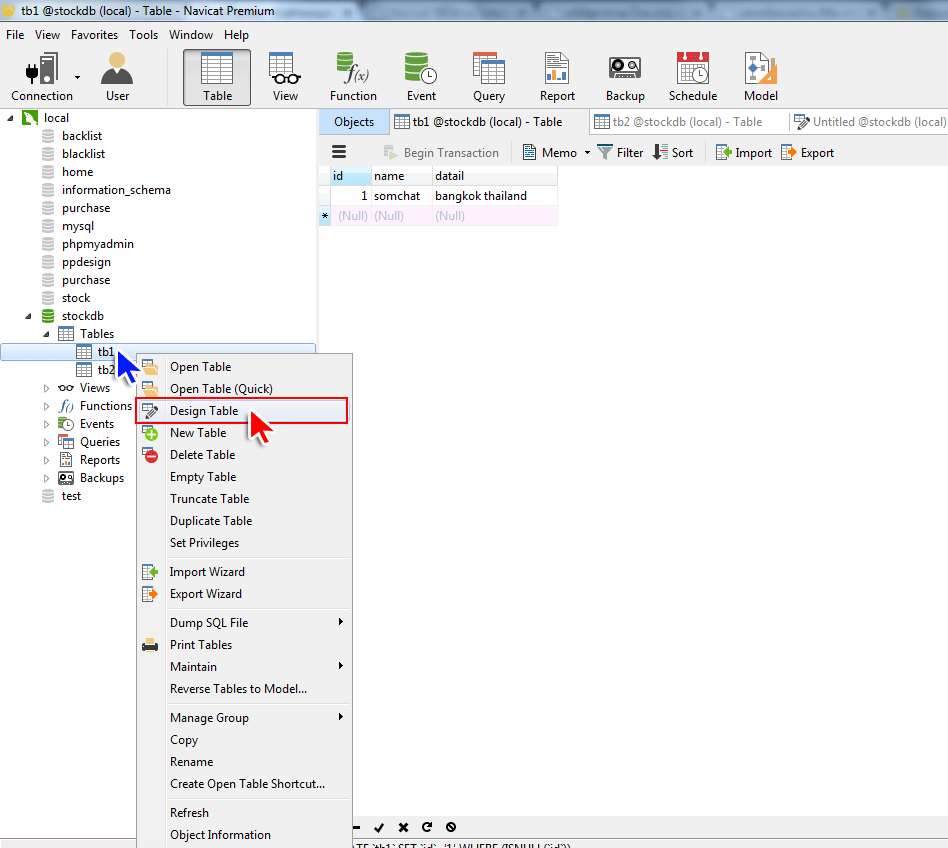The image size is (948, 848).
Task: Open the View menu in menu bar
Action: 47,35
